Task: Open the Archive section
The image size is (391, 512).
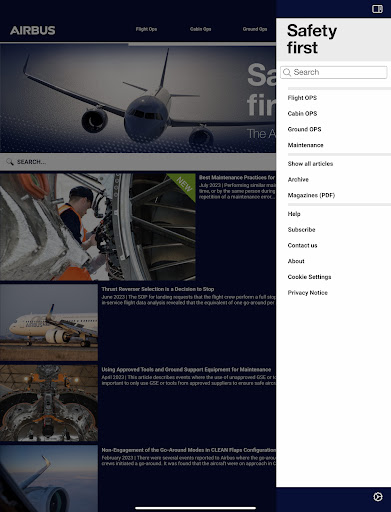Action: (x=298, y=179)
